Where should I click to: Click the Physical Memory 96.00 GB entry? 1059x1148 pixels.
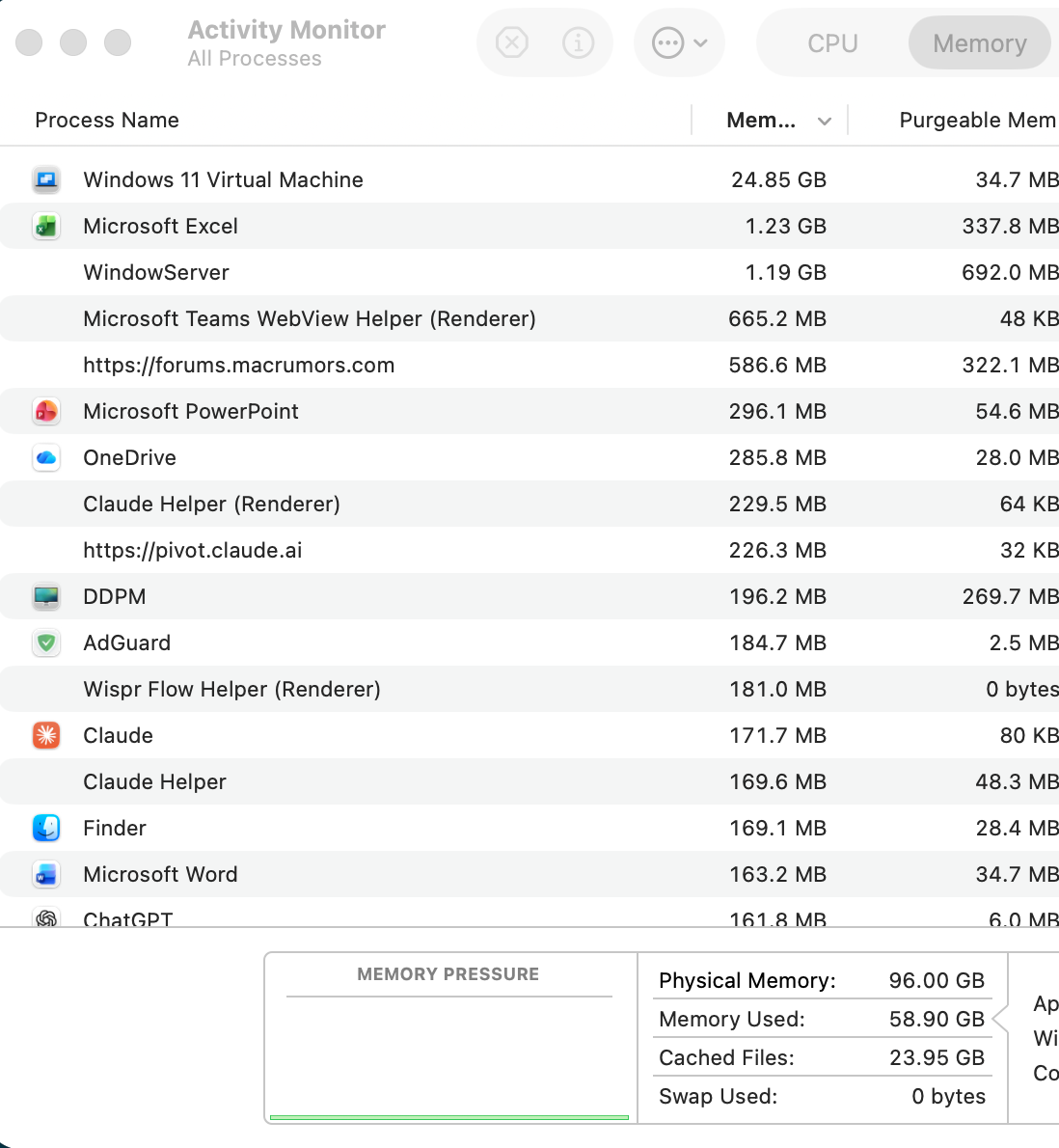pos(821,980)
